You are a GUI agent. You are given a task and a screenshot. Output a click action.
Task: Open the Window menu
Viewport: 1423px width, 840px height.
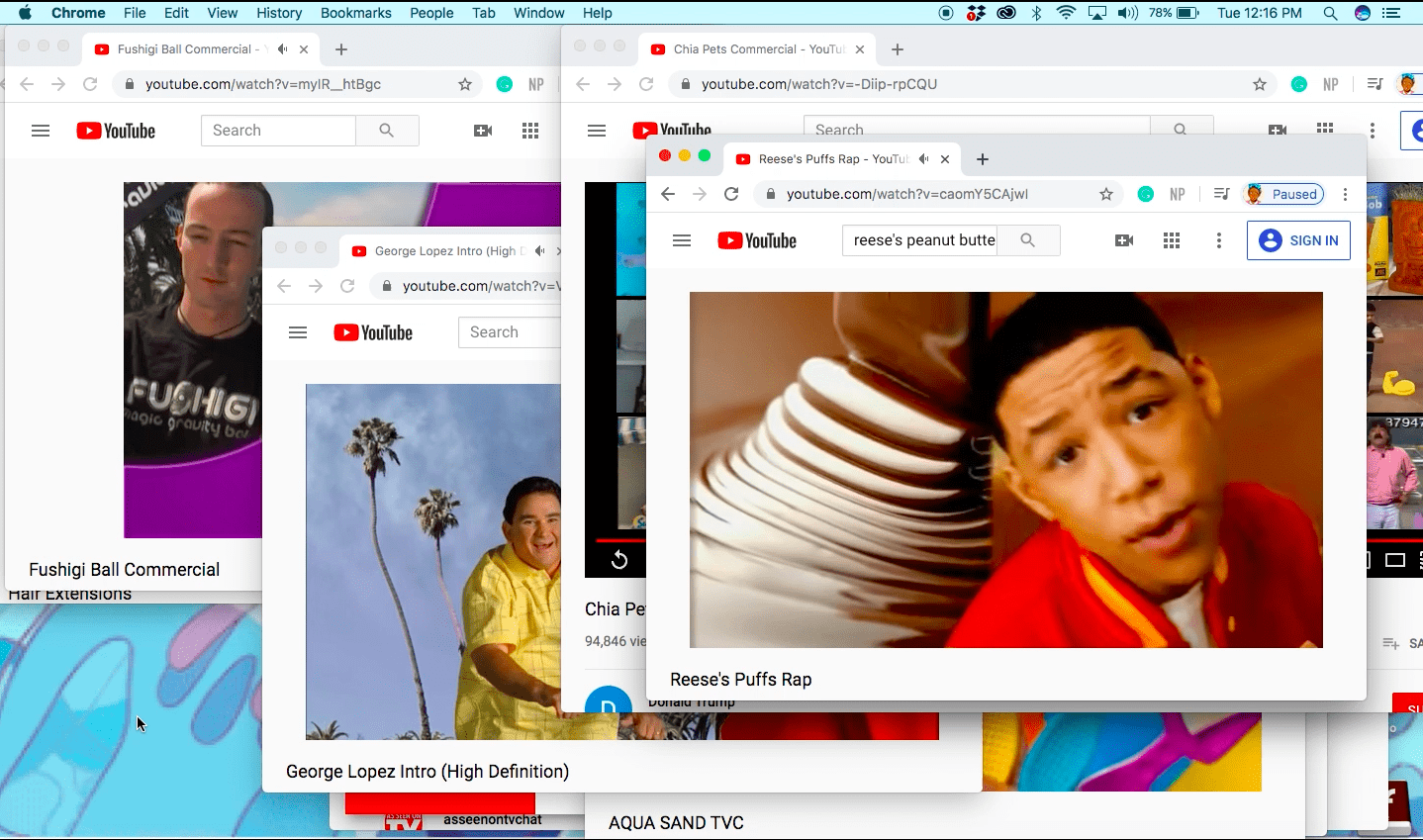[539, 13]
